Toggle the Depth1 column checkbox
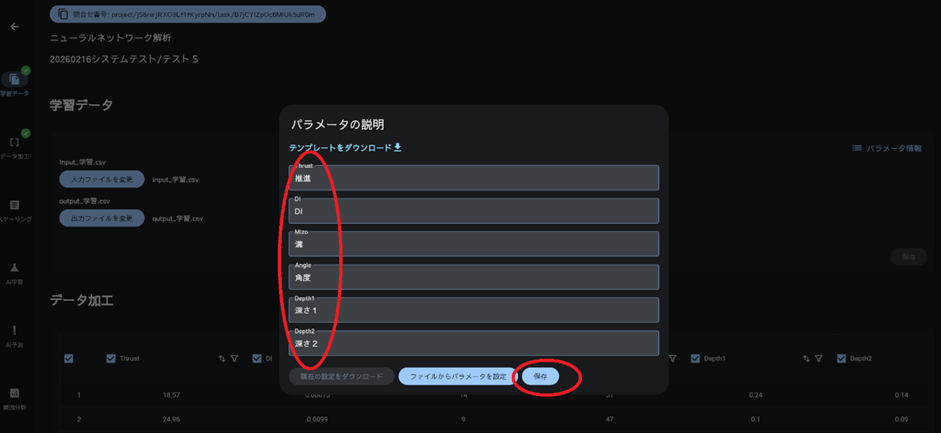Screen dimensions: 941x433 click(x=695, y=359)
